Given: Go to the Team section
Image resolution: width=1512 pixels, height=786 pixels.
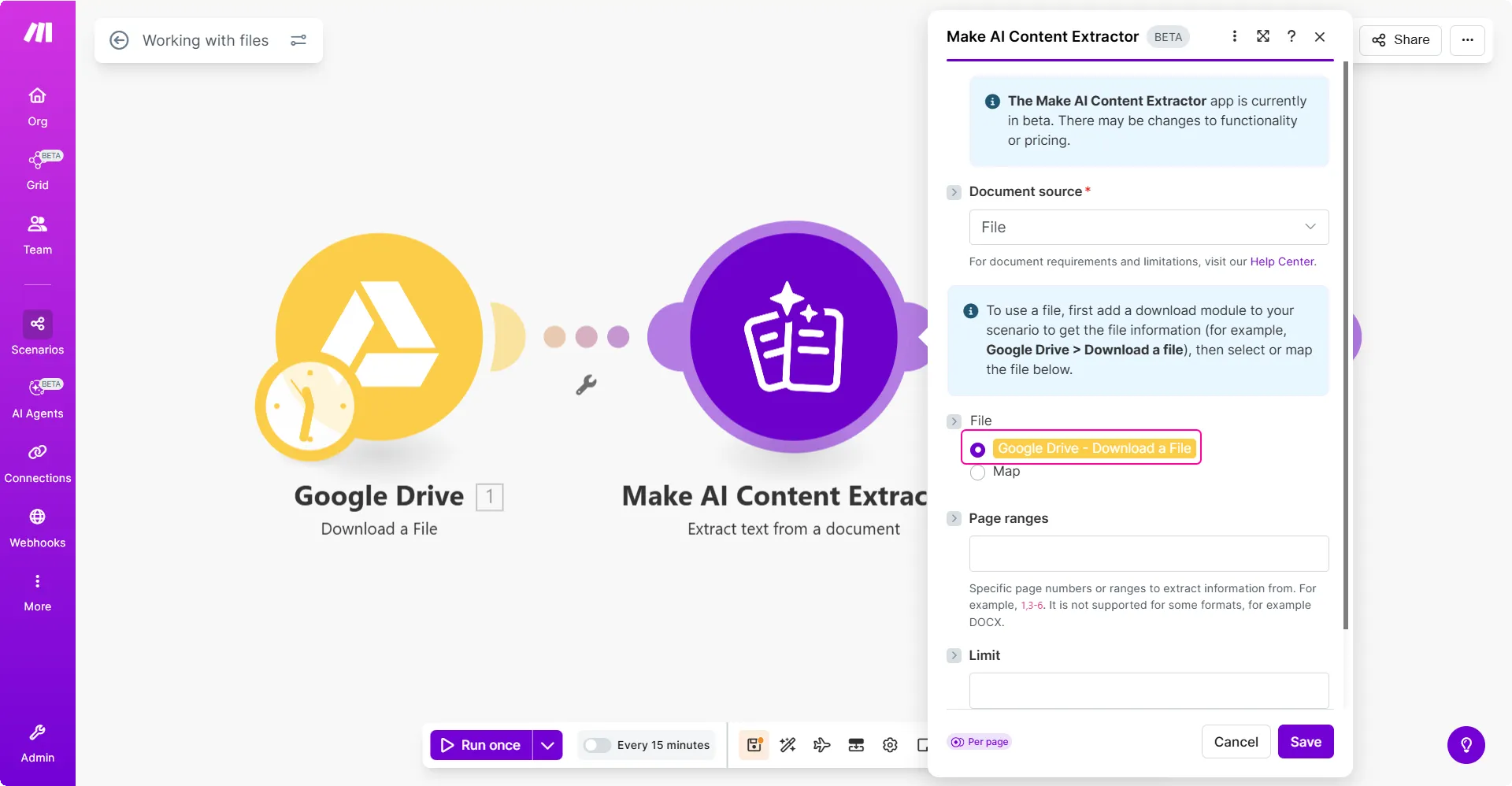Looking at the screenshot, I should click(38, 235).
